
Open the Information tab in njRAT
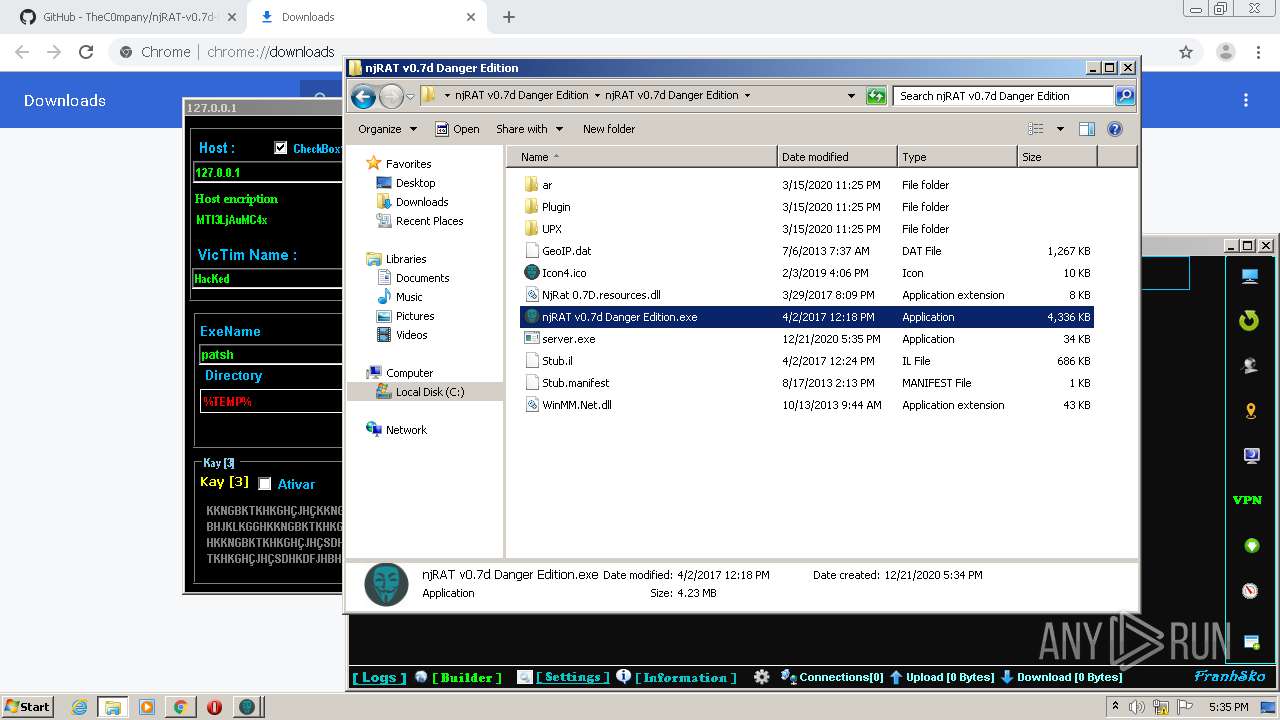click(x=685, y=677)
